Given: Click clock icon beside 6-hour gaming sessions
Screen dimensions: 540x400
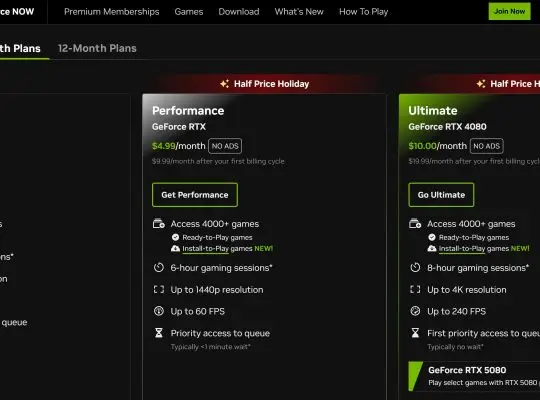Looking at the screenshot, I should [x=159, y=268].
